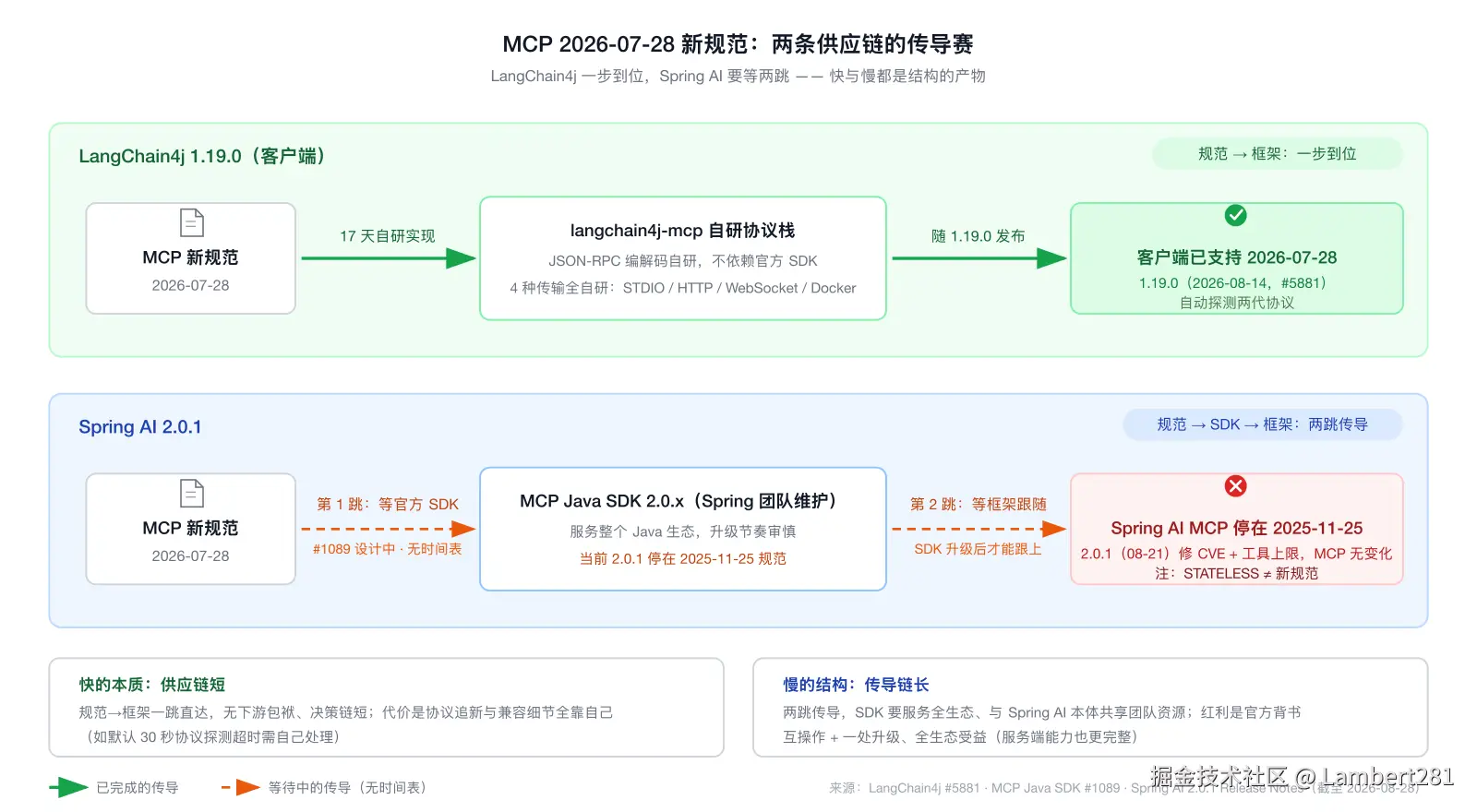Image resolution: width=1477 pixels, height=812 pixels.
Task: Click the document icon in the LangChain4j MCP 新规范 box
Action: (191, 223)
